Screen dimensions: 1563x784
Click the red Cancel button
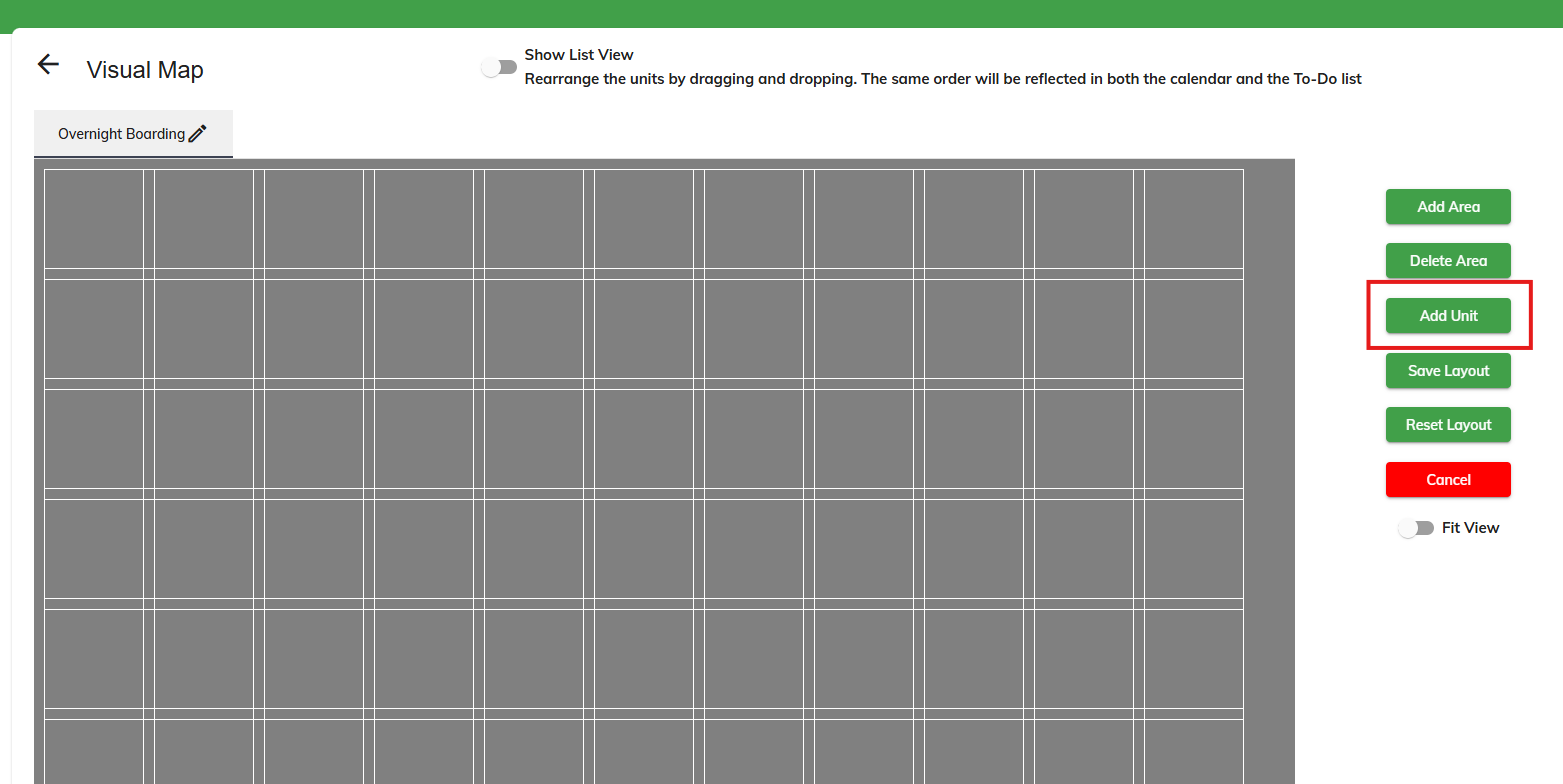1448,479
